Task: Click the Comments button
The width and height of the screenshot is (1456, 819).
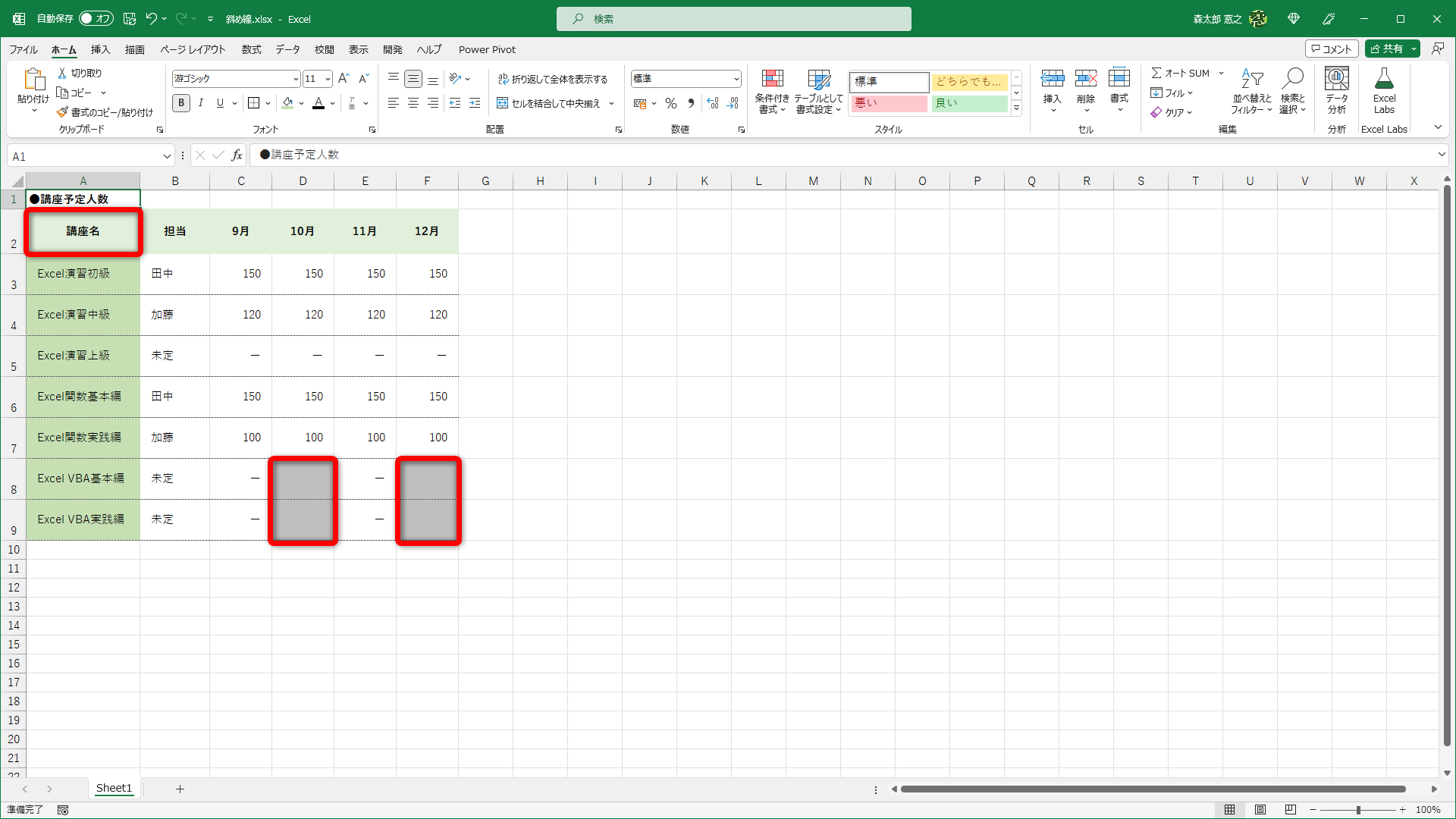Action: tap(1331, 49)
